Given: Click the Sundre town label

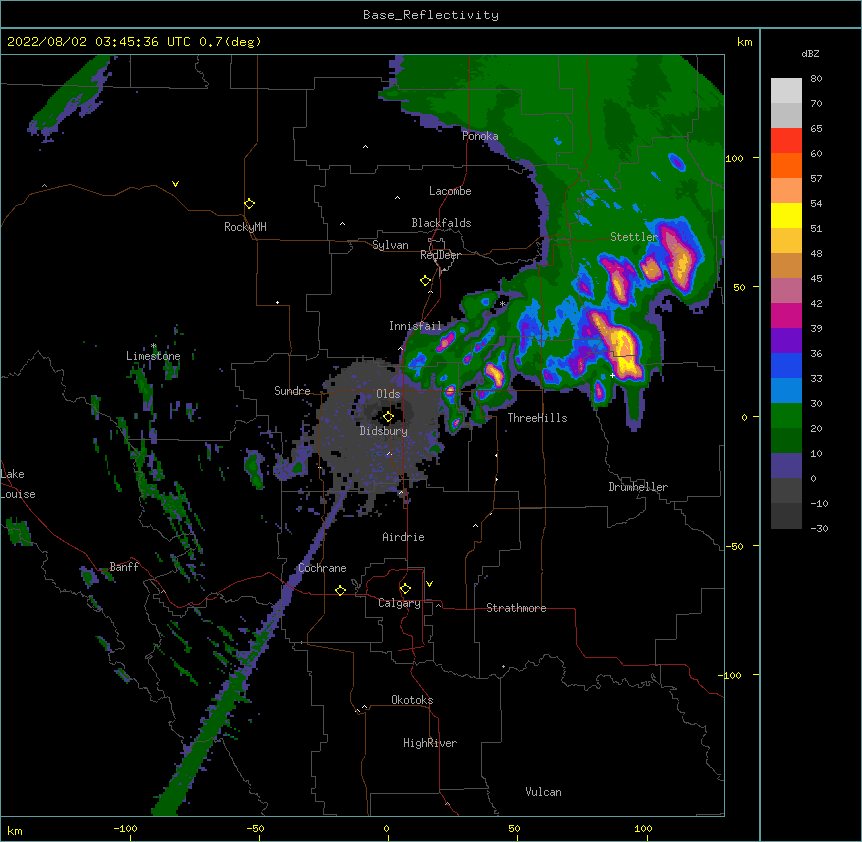Looking at the screenshot, I should pos(292,391).
